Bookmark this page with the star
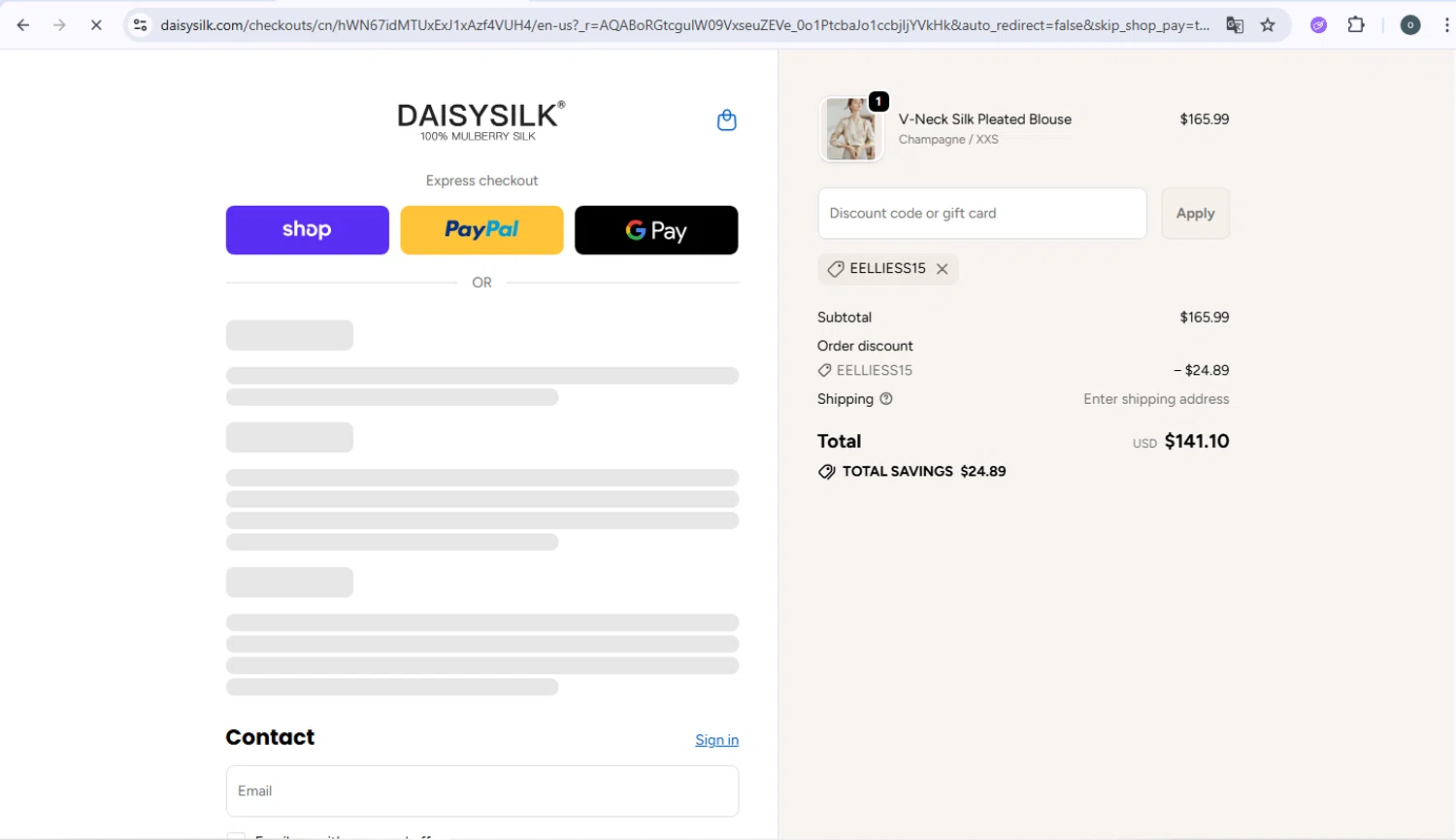The image size is (1456, 840). (x=1268, y=25)
